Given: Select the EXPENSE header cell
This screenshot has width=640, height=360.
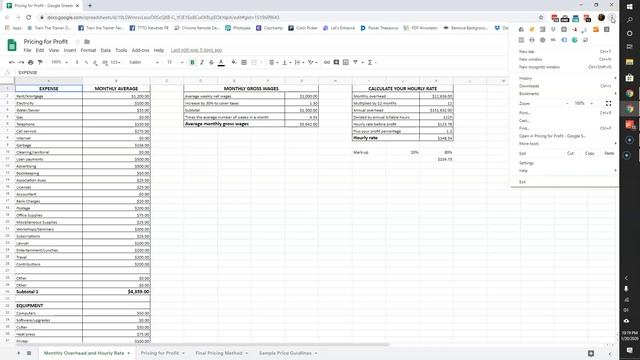Looking at the screenshot, I should click(x=49, y=89).
